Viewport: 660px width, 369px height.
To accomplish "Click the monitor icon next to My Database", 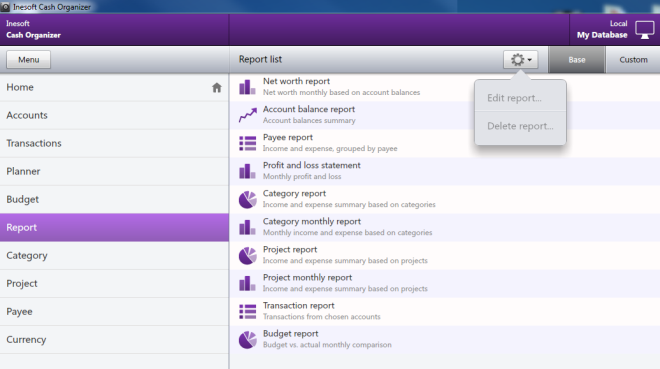I will (x=645, y=30).
